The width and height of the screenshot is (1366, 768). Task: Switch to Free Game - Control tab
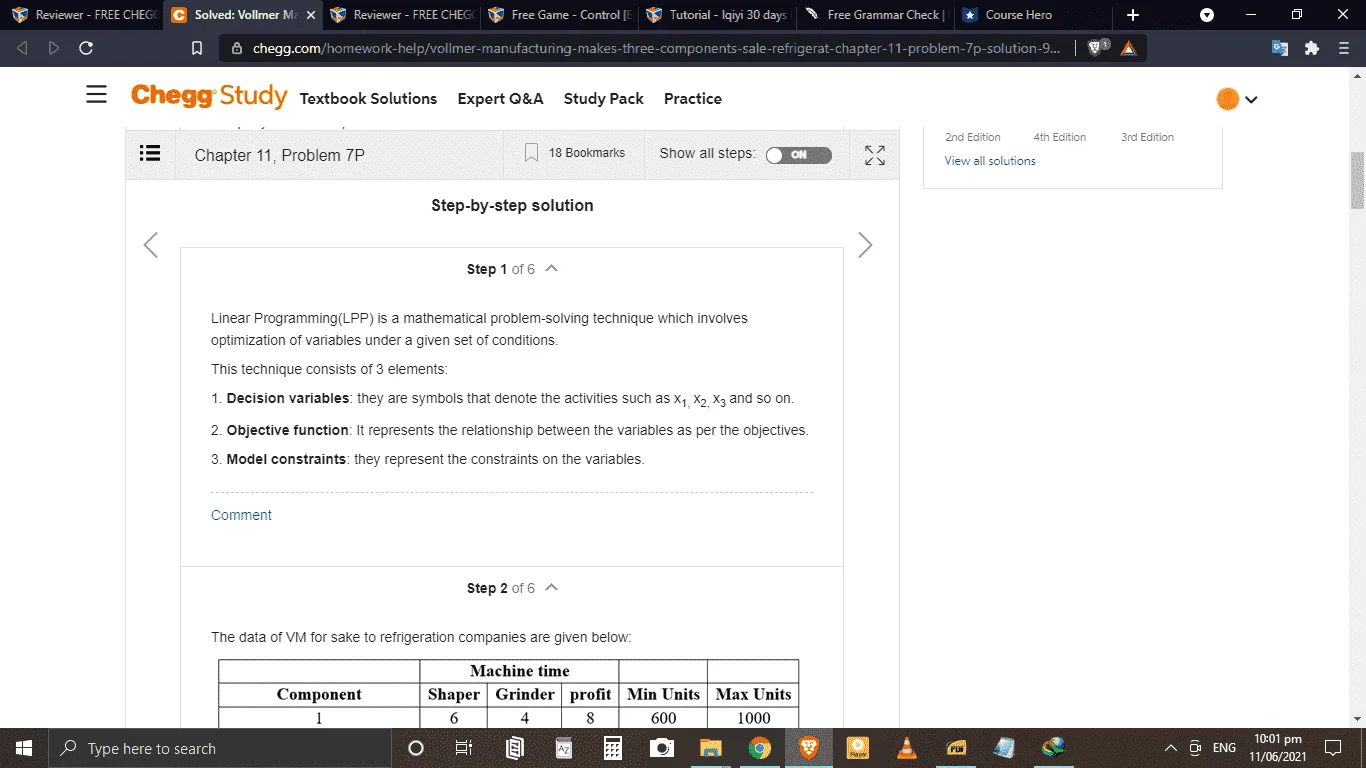pyautogui.click(x=561, y=15)
